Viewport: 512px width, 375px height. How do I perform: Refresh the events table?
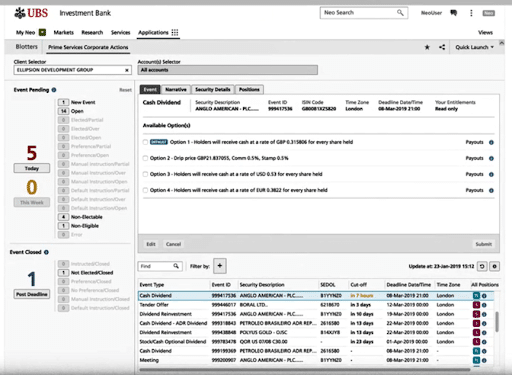(x=482, y=266)
